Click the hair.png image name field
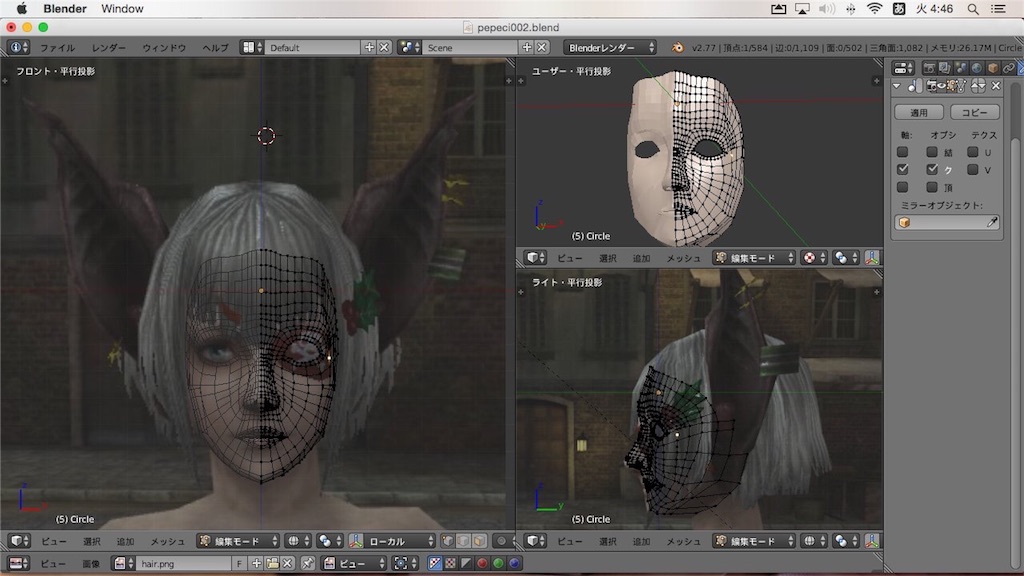The width and height of the screenshot is (1024, 576). tap(183, 563)
